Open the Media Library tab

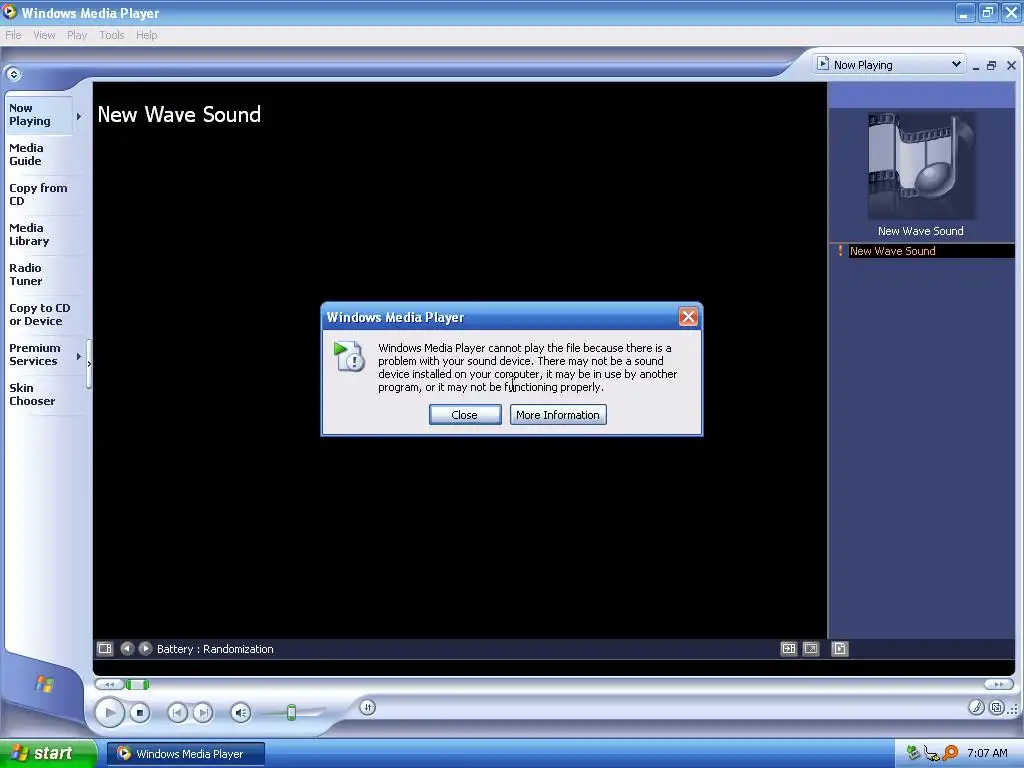tap(43, 234)
